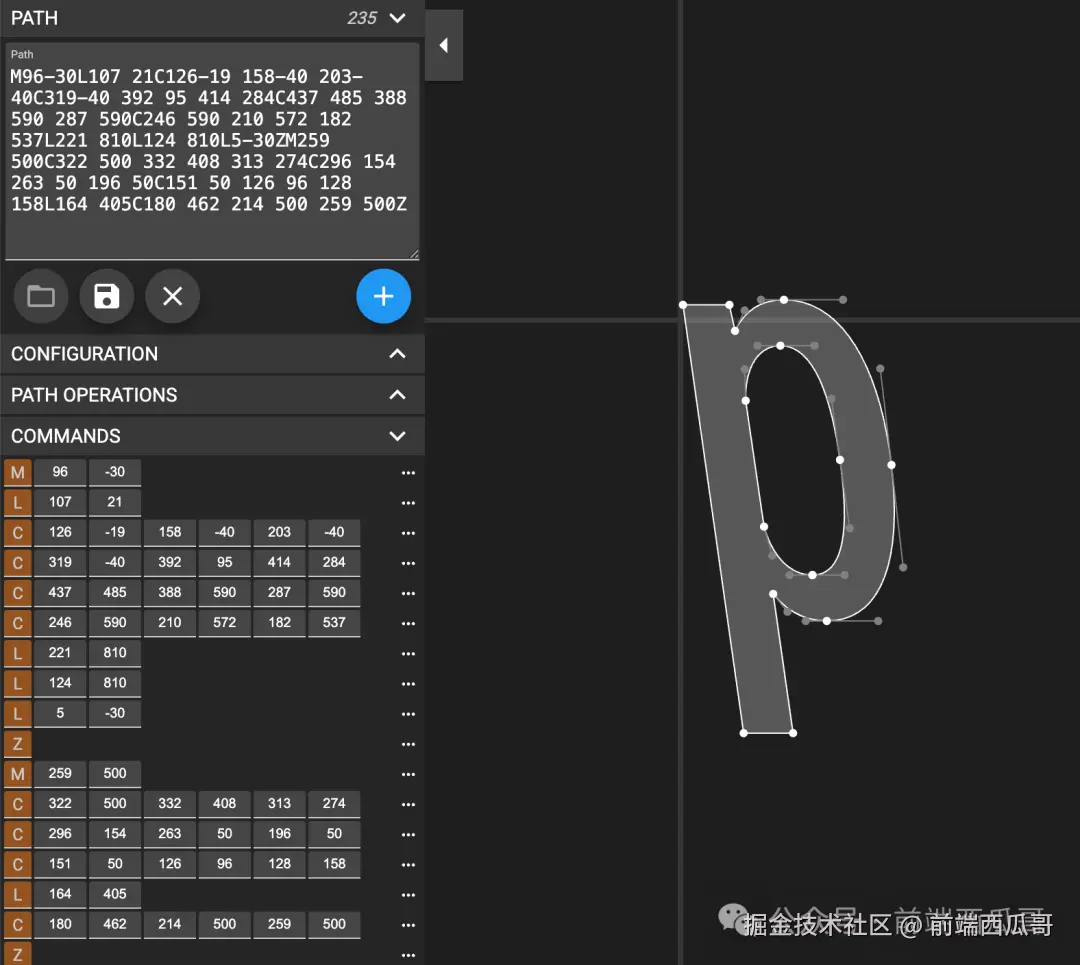Edit the 572 value in fourth C row
Image resolution: width=1080 pixels, height=965 pixels.
pyautogui.click(x=224, y=623)
